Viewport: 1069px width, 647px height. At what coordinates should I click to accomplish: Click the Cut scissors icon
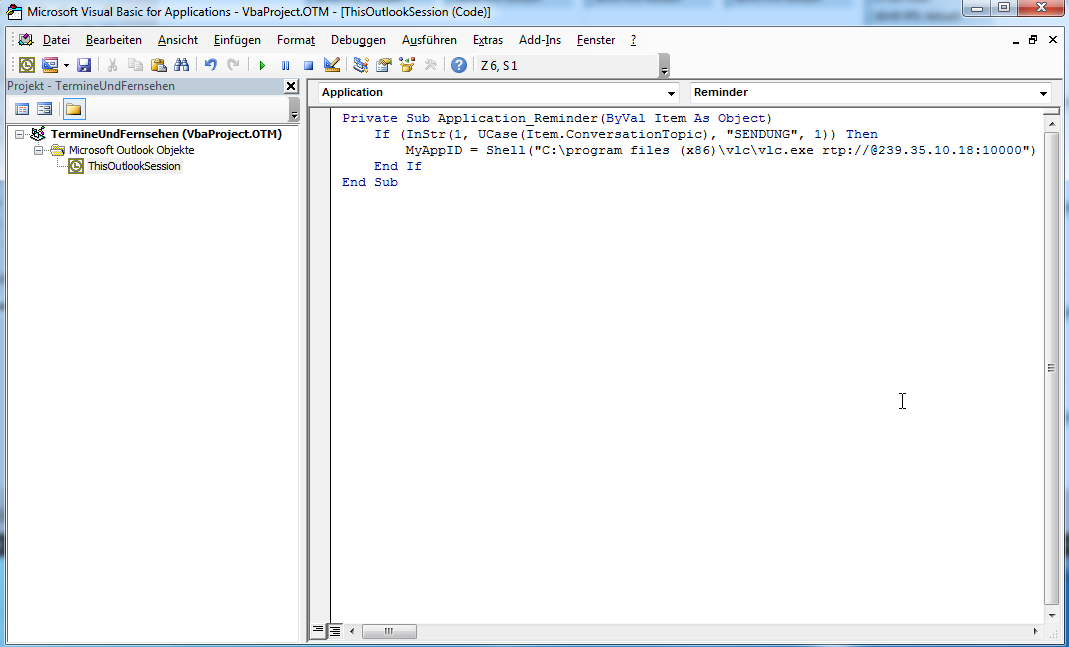112,65
